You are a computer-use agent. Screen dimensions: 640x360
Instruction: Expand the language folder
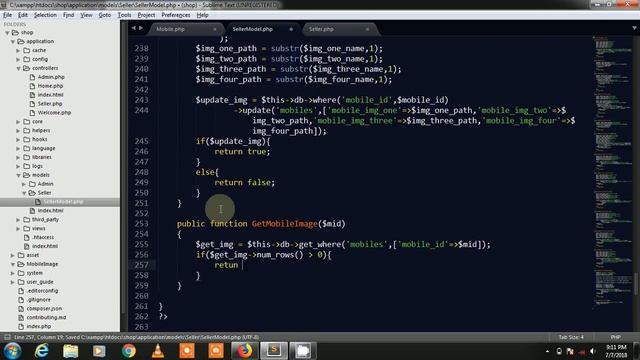point(18,149)
